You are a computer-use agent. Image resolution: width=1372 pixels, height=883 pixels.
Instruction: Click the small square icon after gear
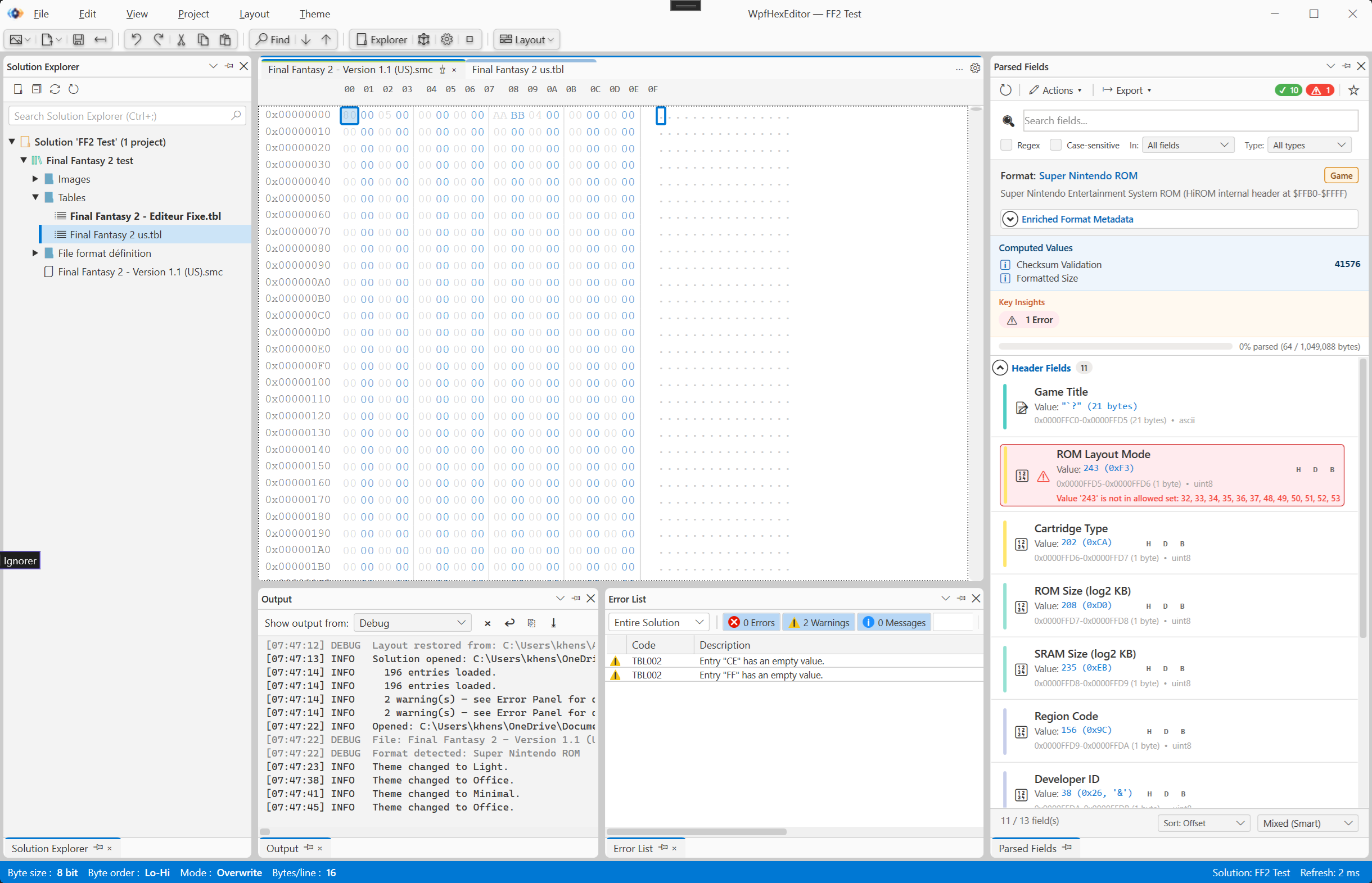tap(470, 39)
